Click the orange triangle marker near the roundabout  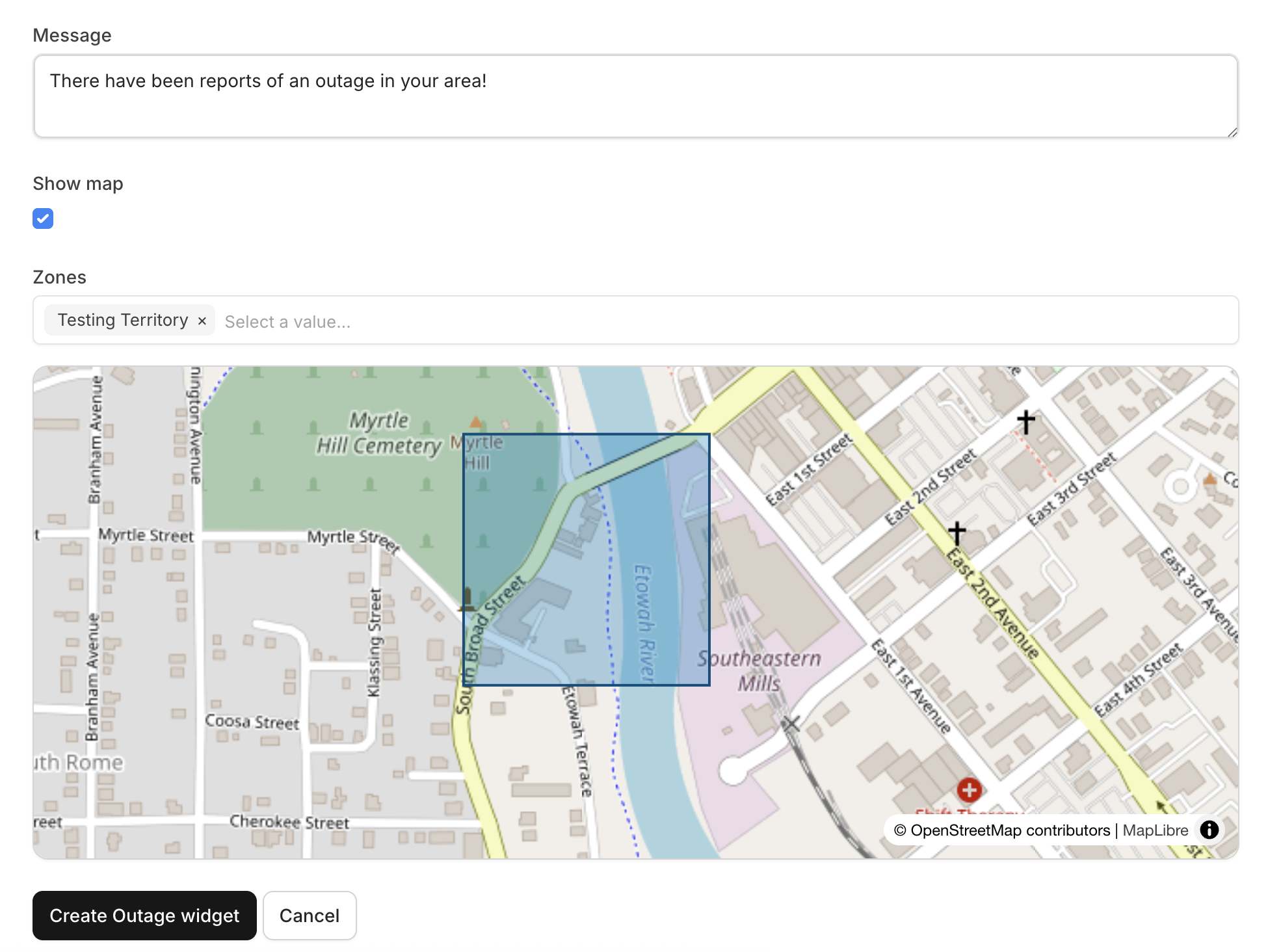(1211, 479)
